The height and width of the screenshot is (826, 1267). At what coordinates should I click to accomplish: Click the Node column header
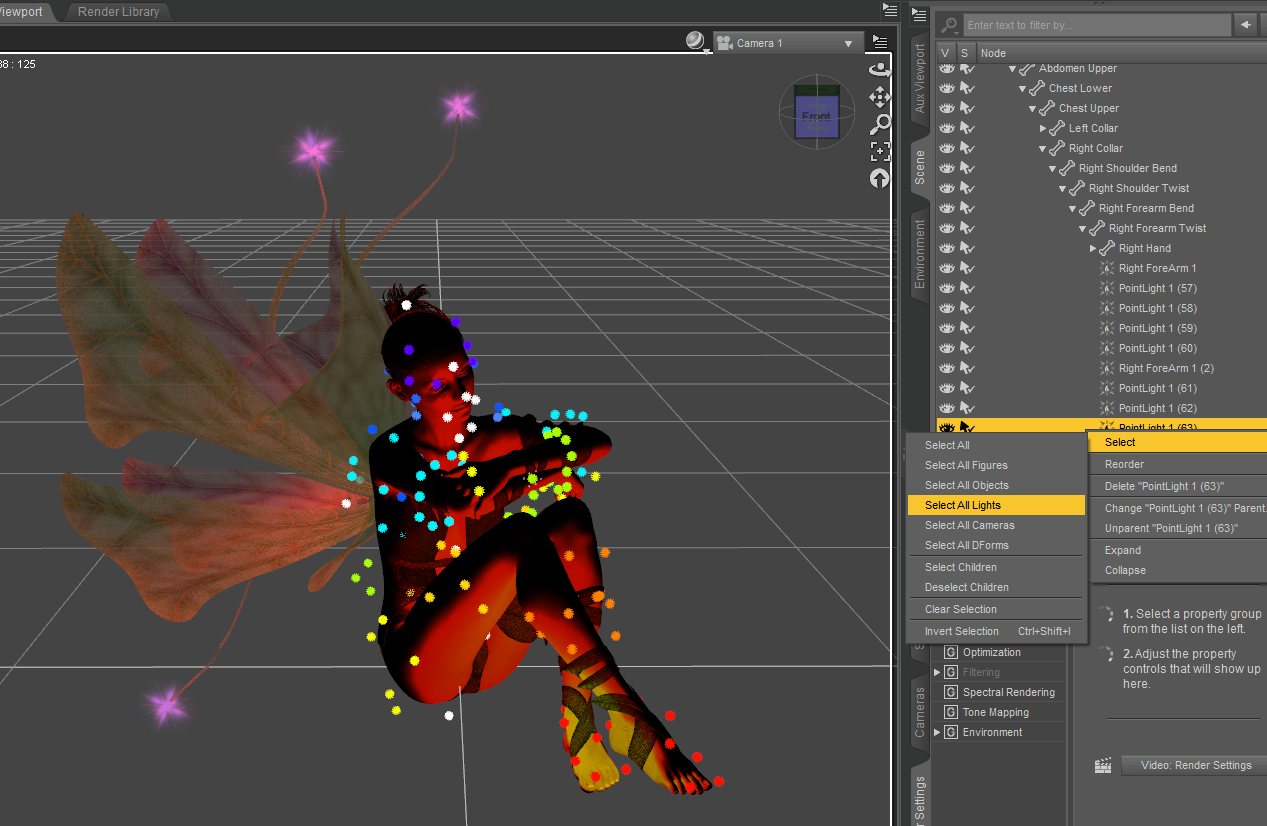tap(1122, 53)
